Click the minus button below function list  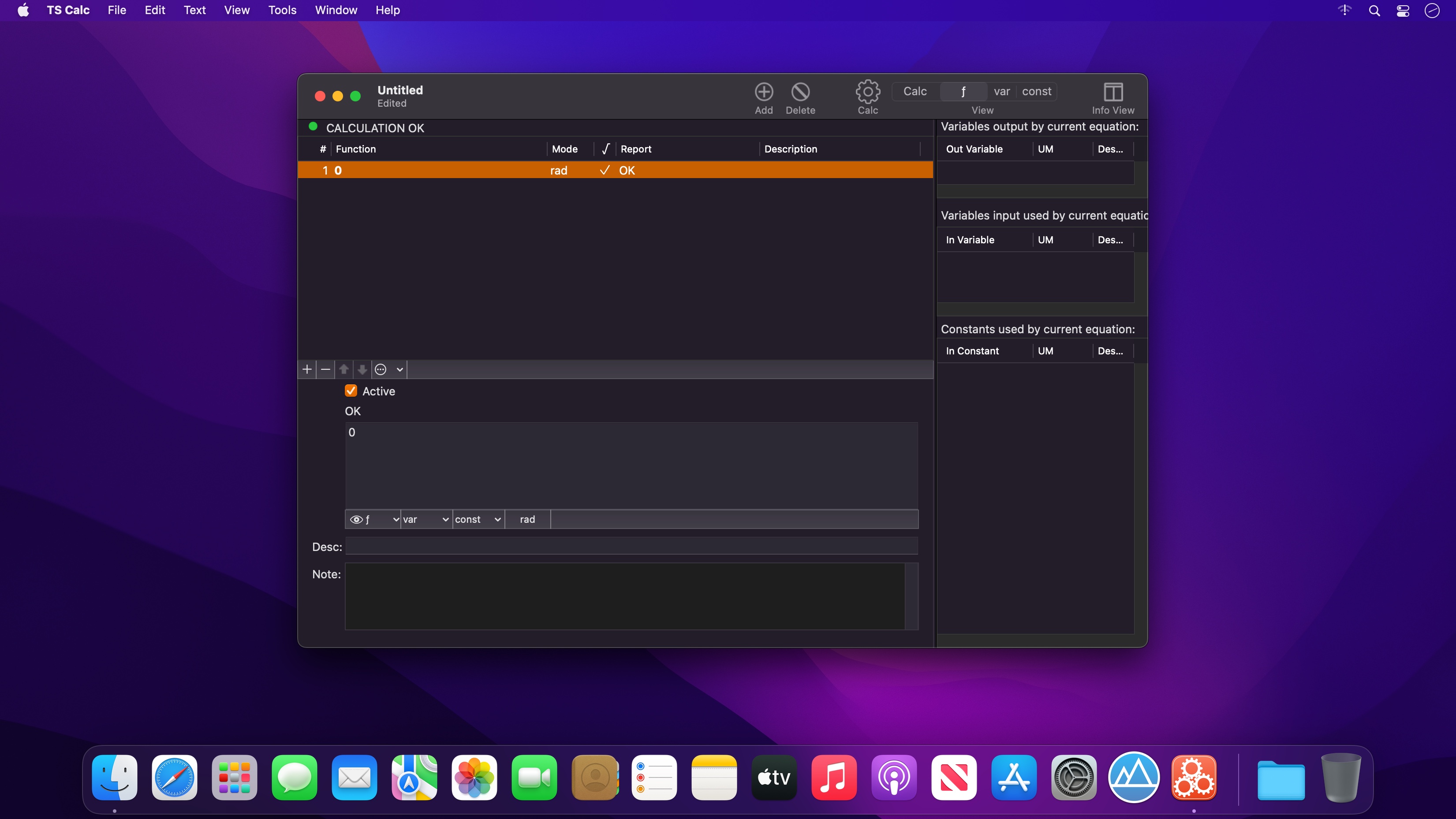(325, 369)
